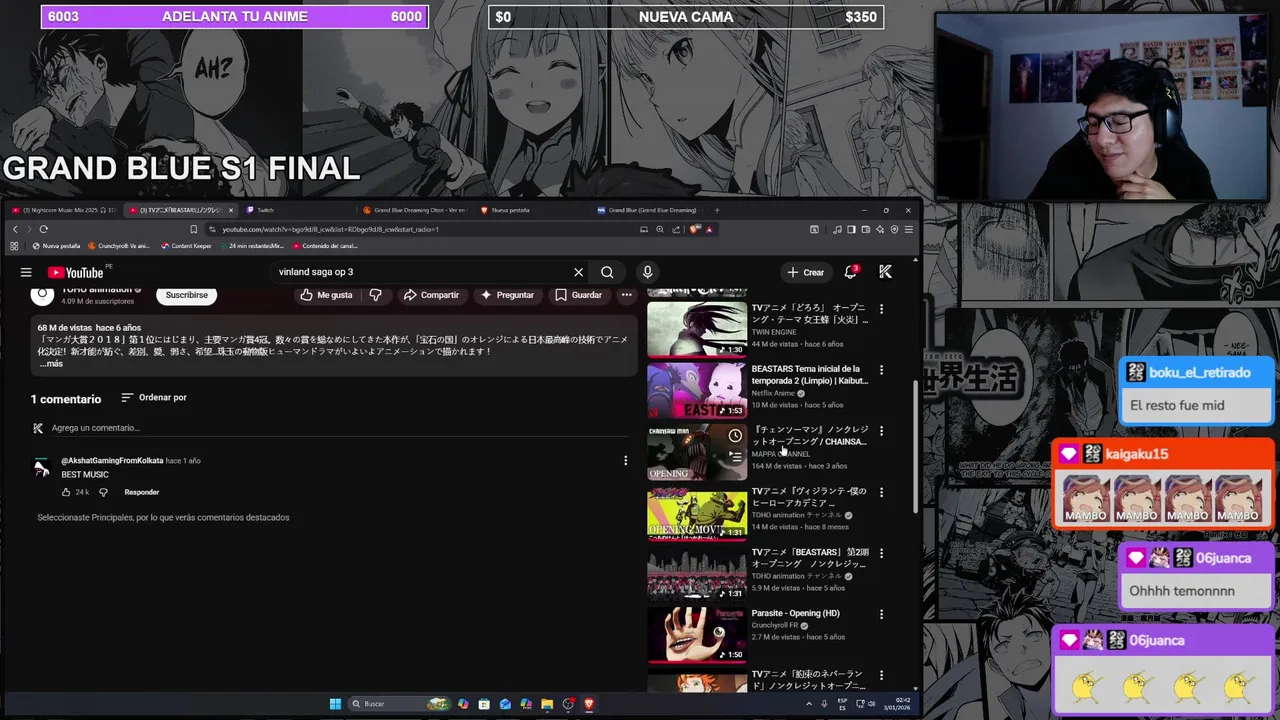
Task: Click the Brave Shields lion icon
Action: [x=696, y=229]
